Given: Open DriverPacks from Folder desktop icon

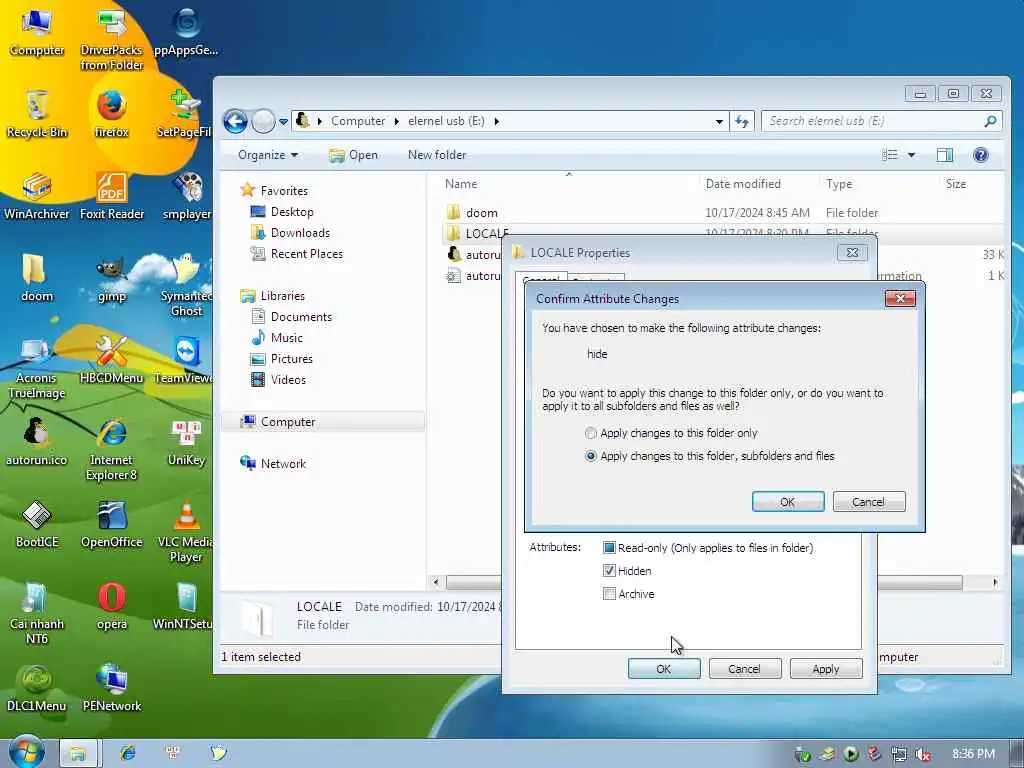Looking at the screenshot, I should click(112, 39).
